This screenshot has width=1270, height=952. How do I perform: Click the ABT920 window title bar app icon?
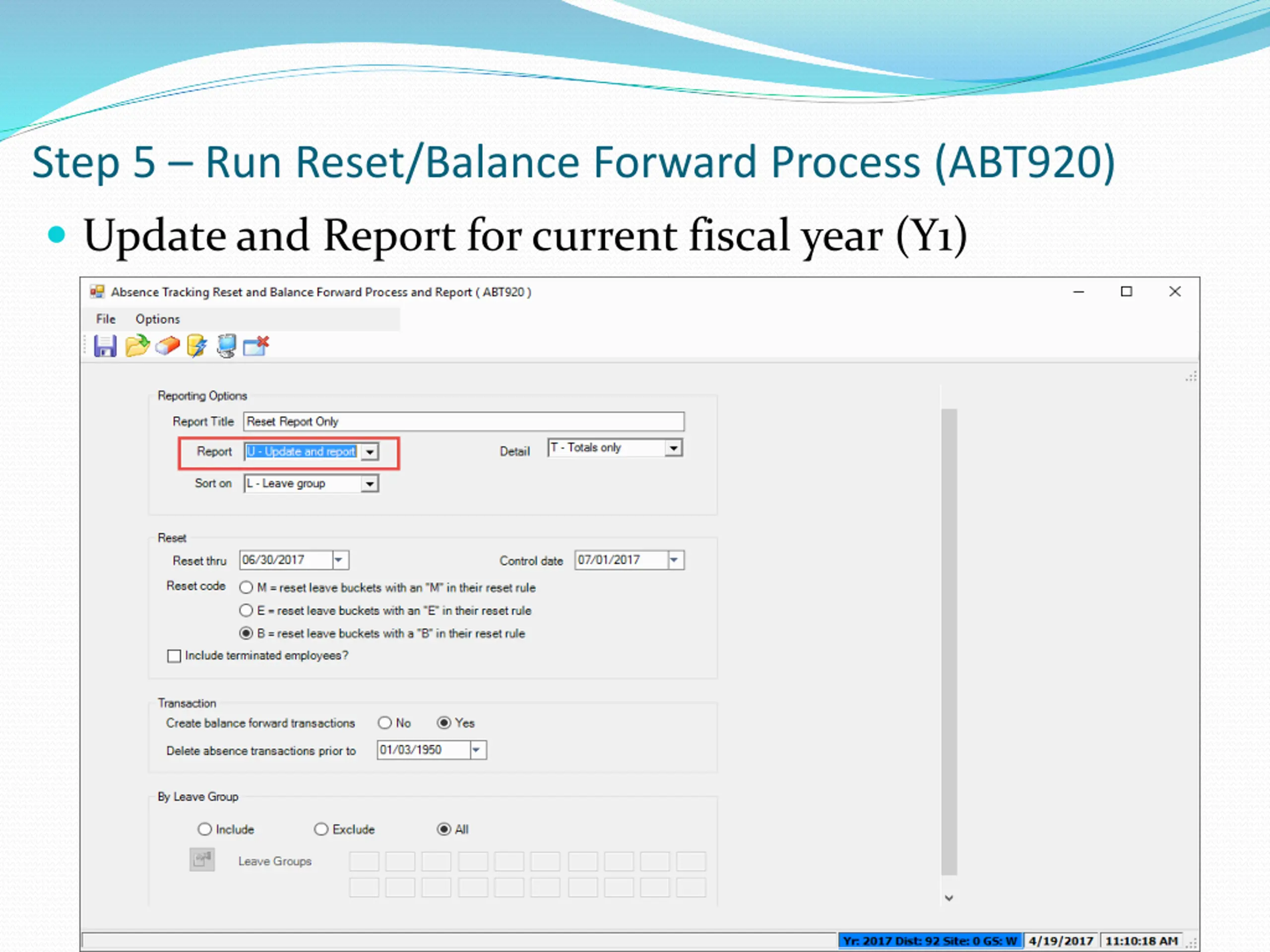click(x=97, y=292)
